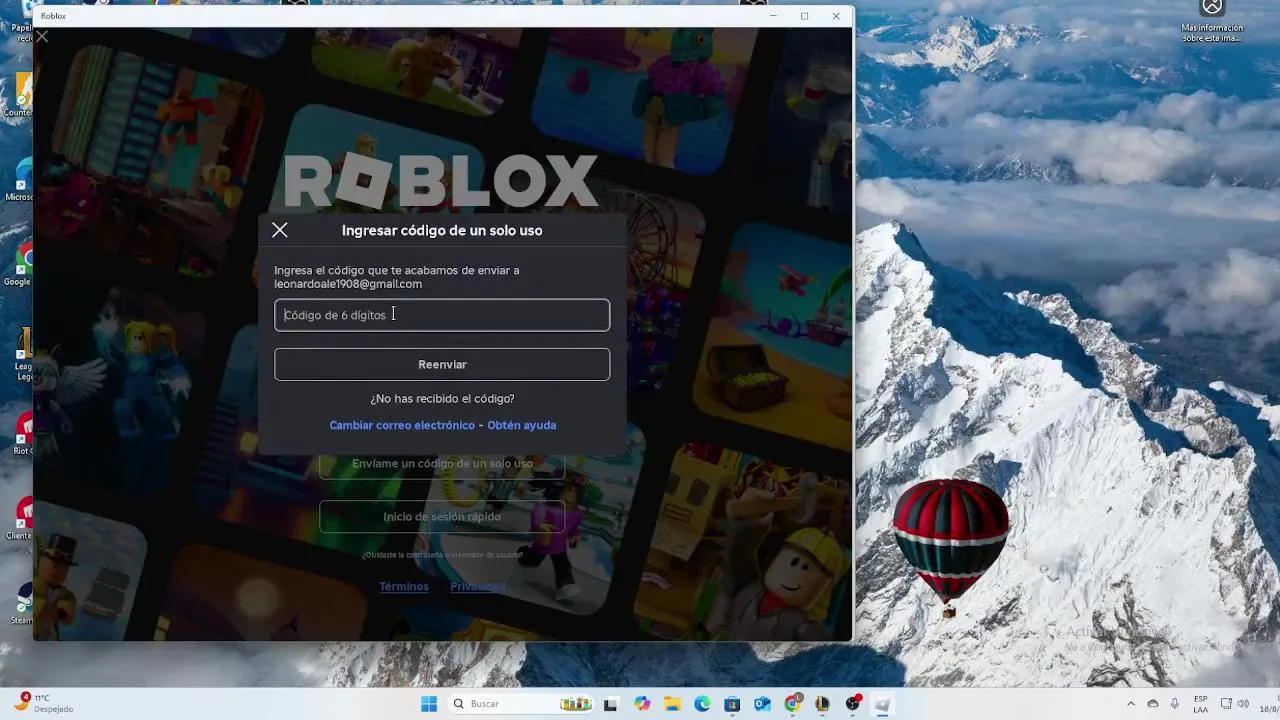Click the dimmed 'Envíame un código de un solo uso' button
This screenshot has height=720, width=1280.
click(442, 466)
